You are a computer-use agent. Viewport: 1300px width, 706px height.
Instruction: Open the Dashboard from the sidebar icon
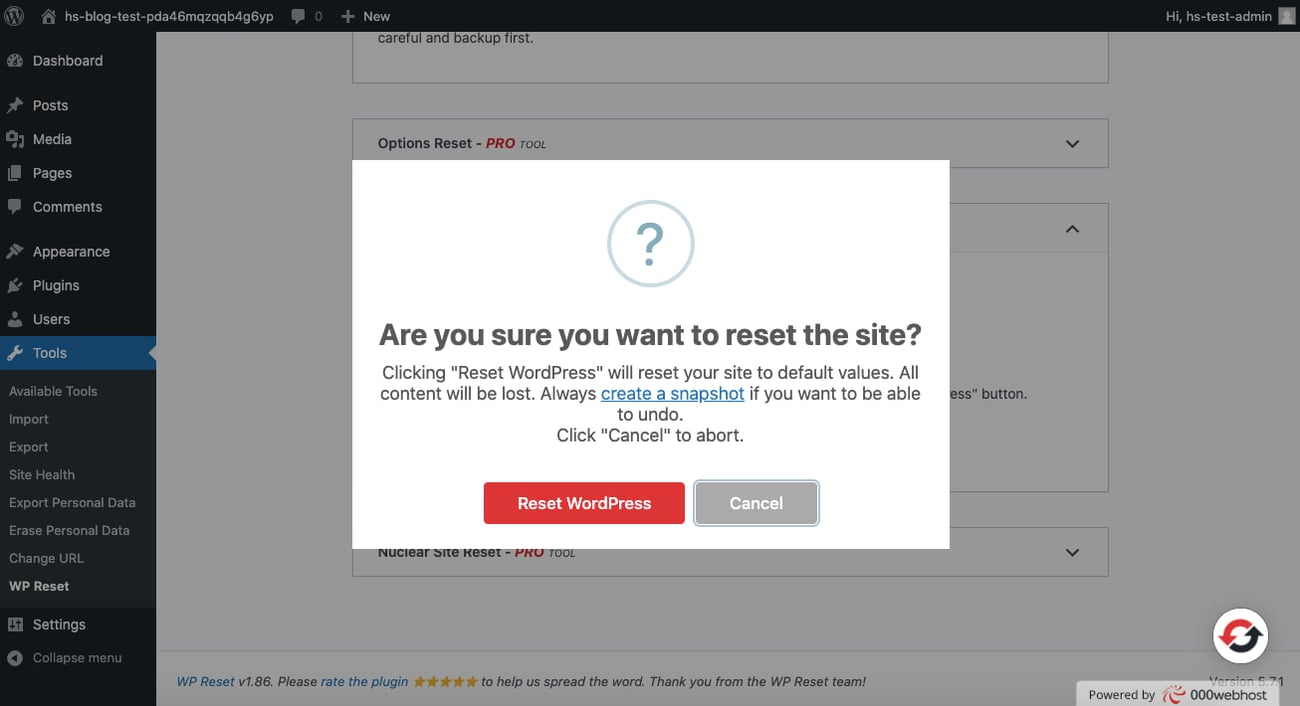16,60
